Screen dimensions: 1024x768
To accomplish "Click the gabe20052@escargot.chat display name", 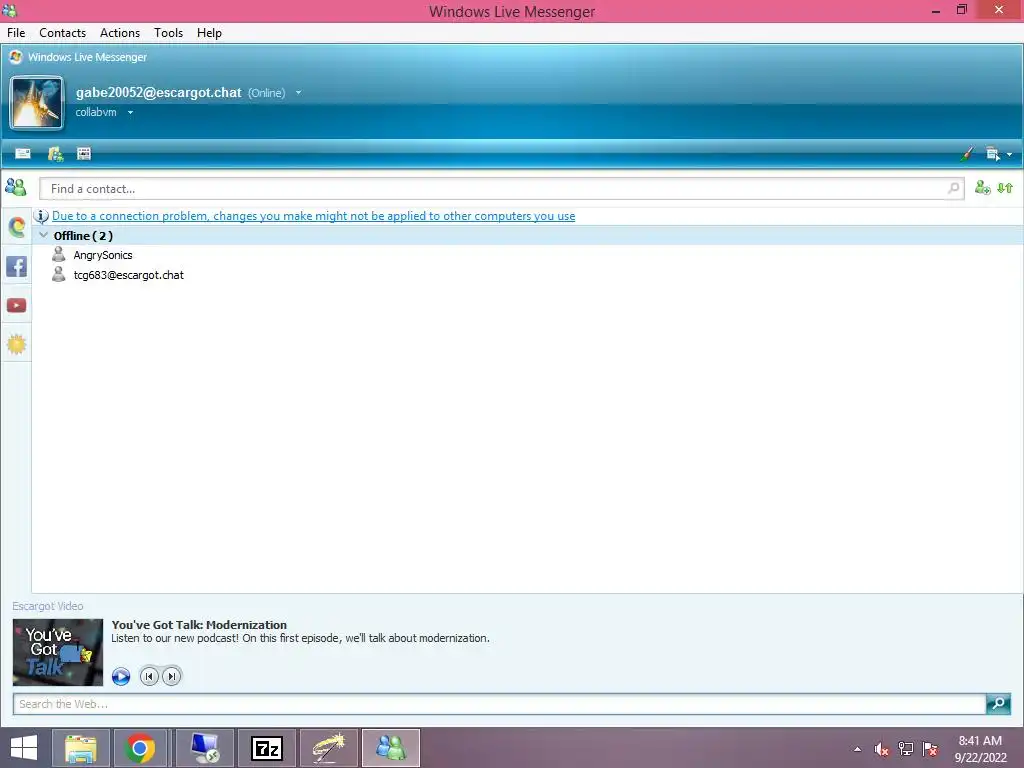I will coord(159,93).
